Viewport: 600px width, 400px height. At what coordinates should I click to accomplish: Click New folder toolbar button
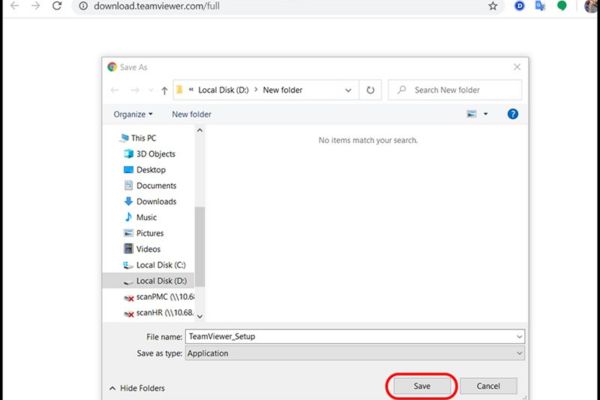pyautogui.click(x=191, y=114)
